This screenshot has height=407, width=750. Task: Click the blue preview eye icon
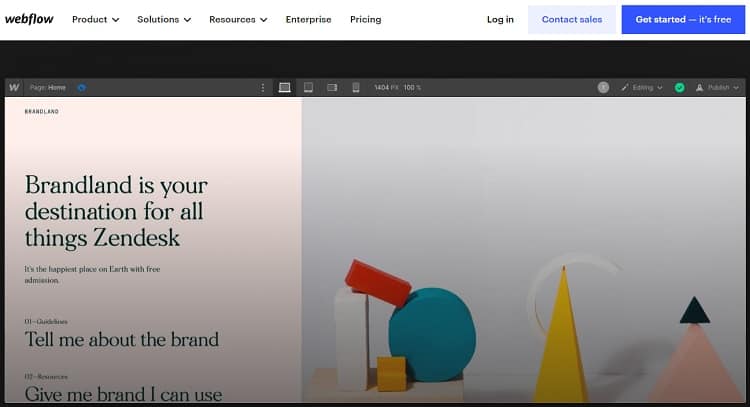point(82,88)
